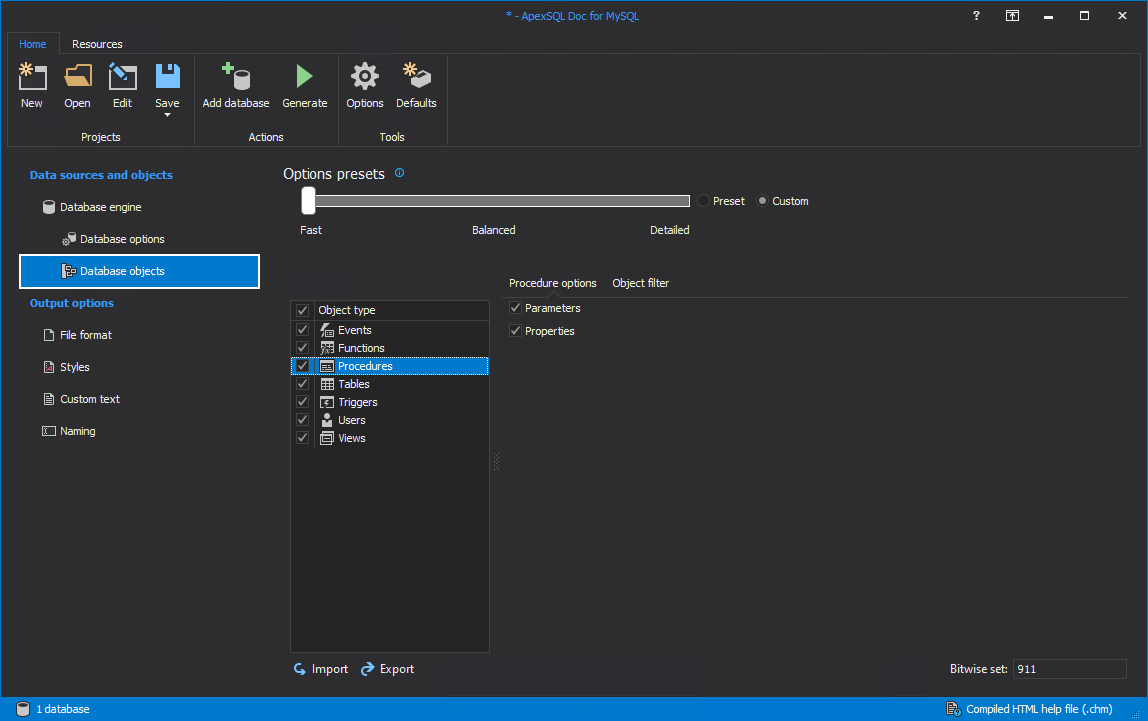Click the Functions object type icon

[327, 348]
